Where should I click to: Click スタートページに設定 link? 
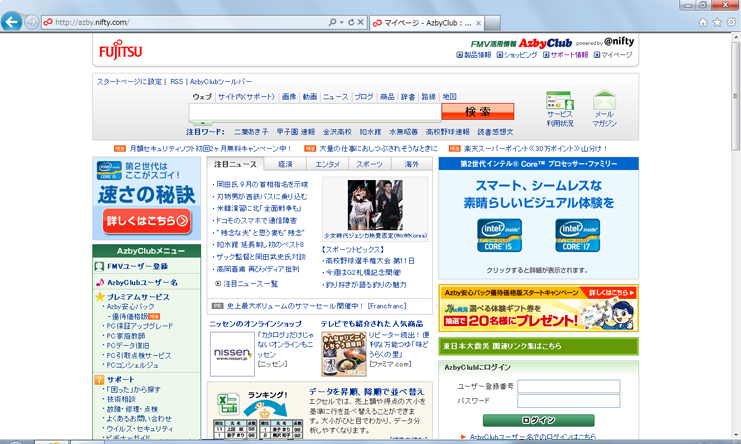tap(129, 82)
